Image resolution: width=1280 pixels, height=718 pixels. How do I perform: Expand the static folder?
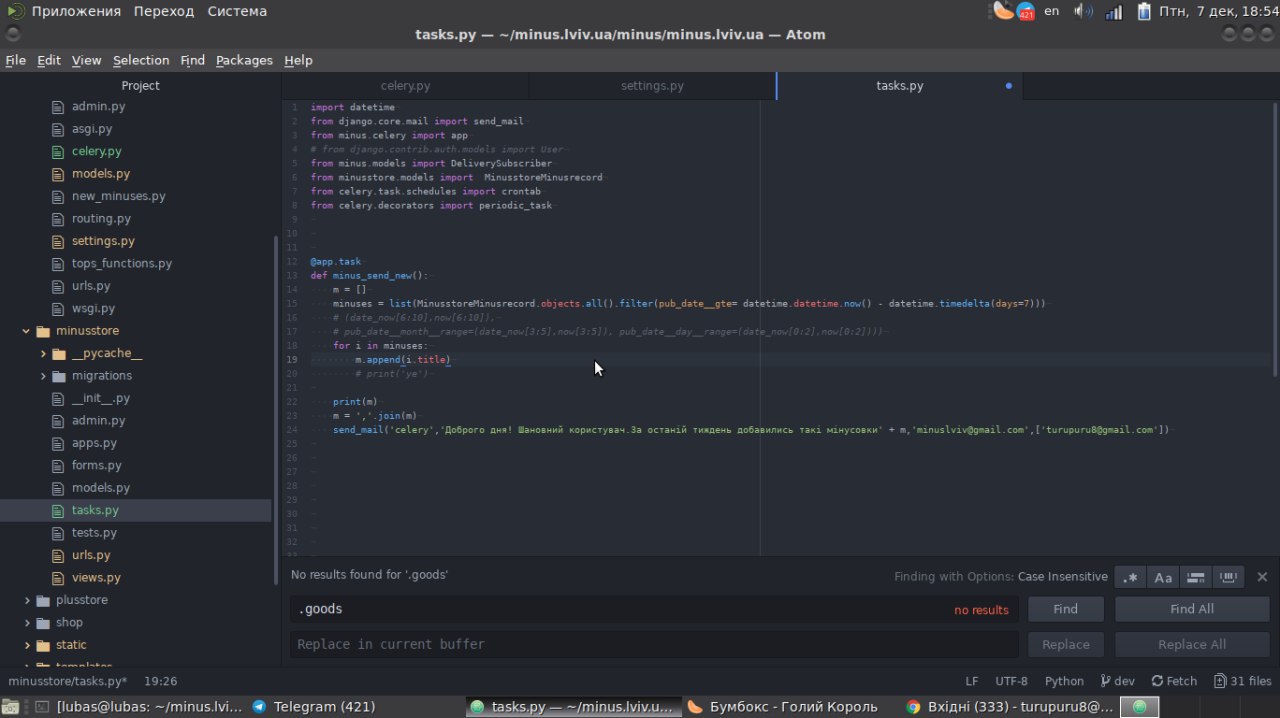27,645
